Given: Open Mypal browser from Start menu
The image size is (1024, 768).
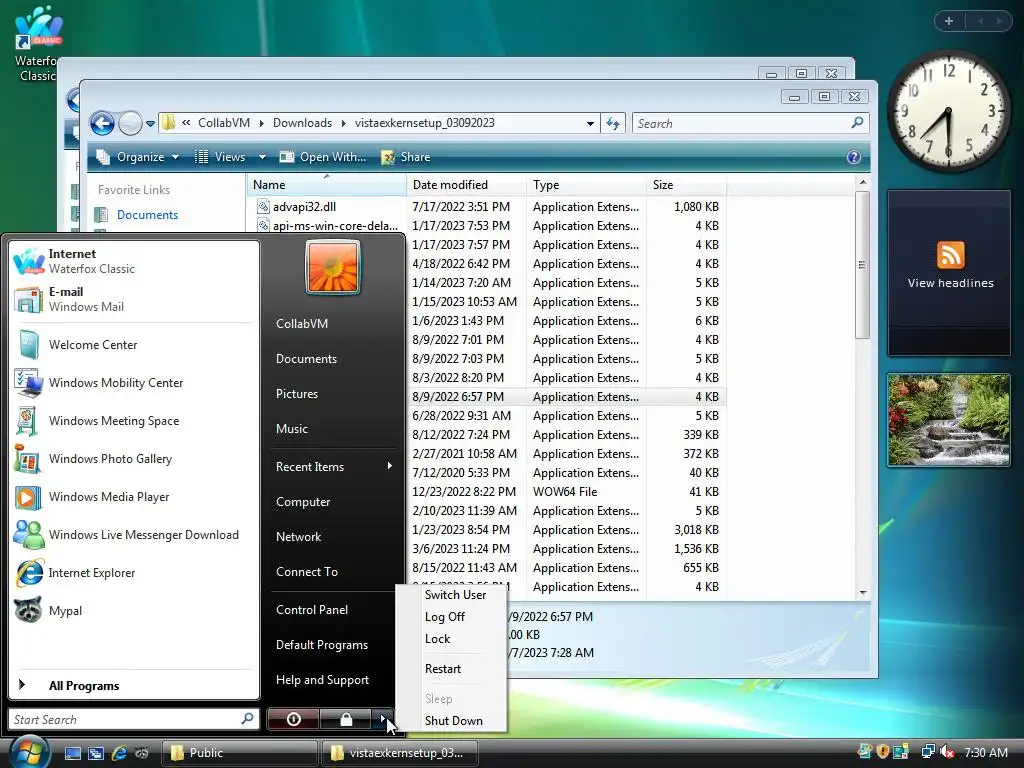Looking at the screenshot, I should [134, 611].
